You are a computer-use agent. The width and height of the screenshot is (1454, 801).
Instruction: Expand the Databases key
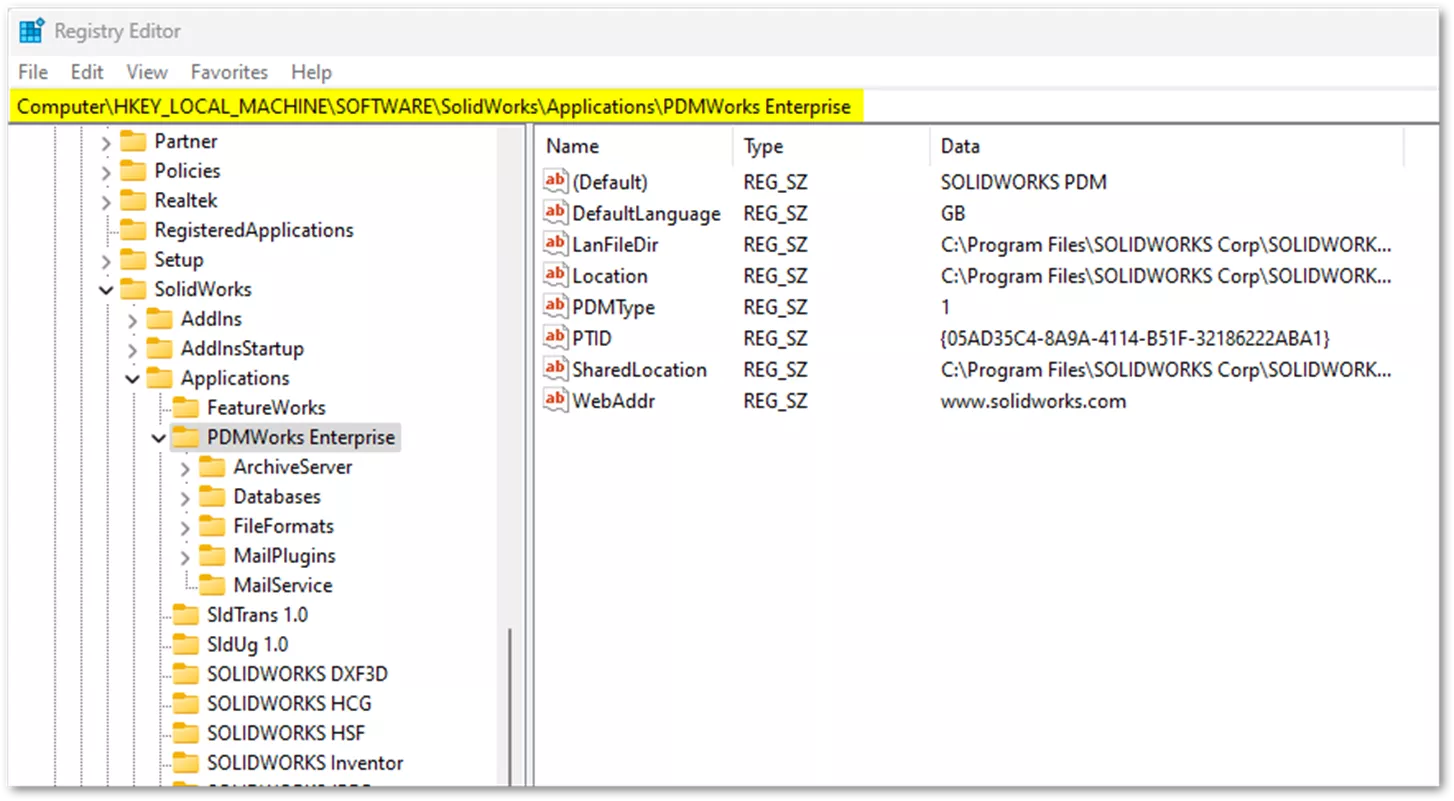(185, 498)
